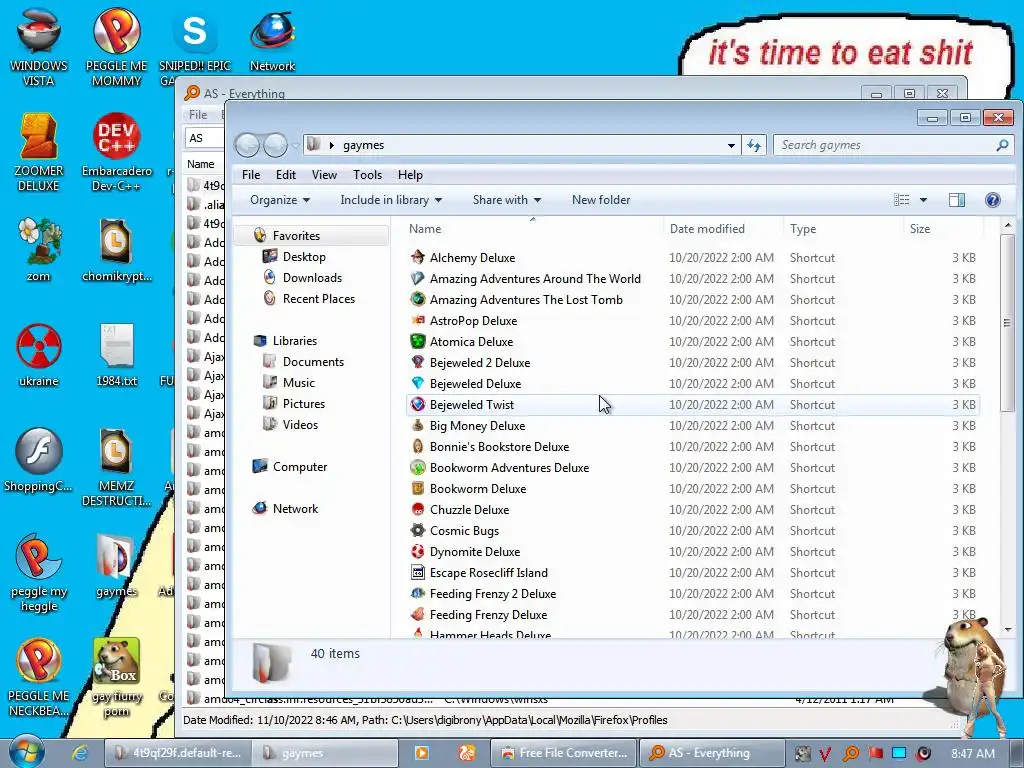Click the Bookworm Adventures Deluxe icon
1024x768 pixels.
point(417,467)
